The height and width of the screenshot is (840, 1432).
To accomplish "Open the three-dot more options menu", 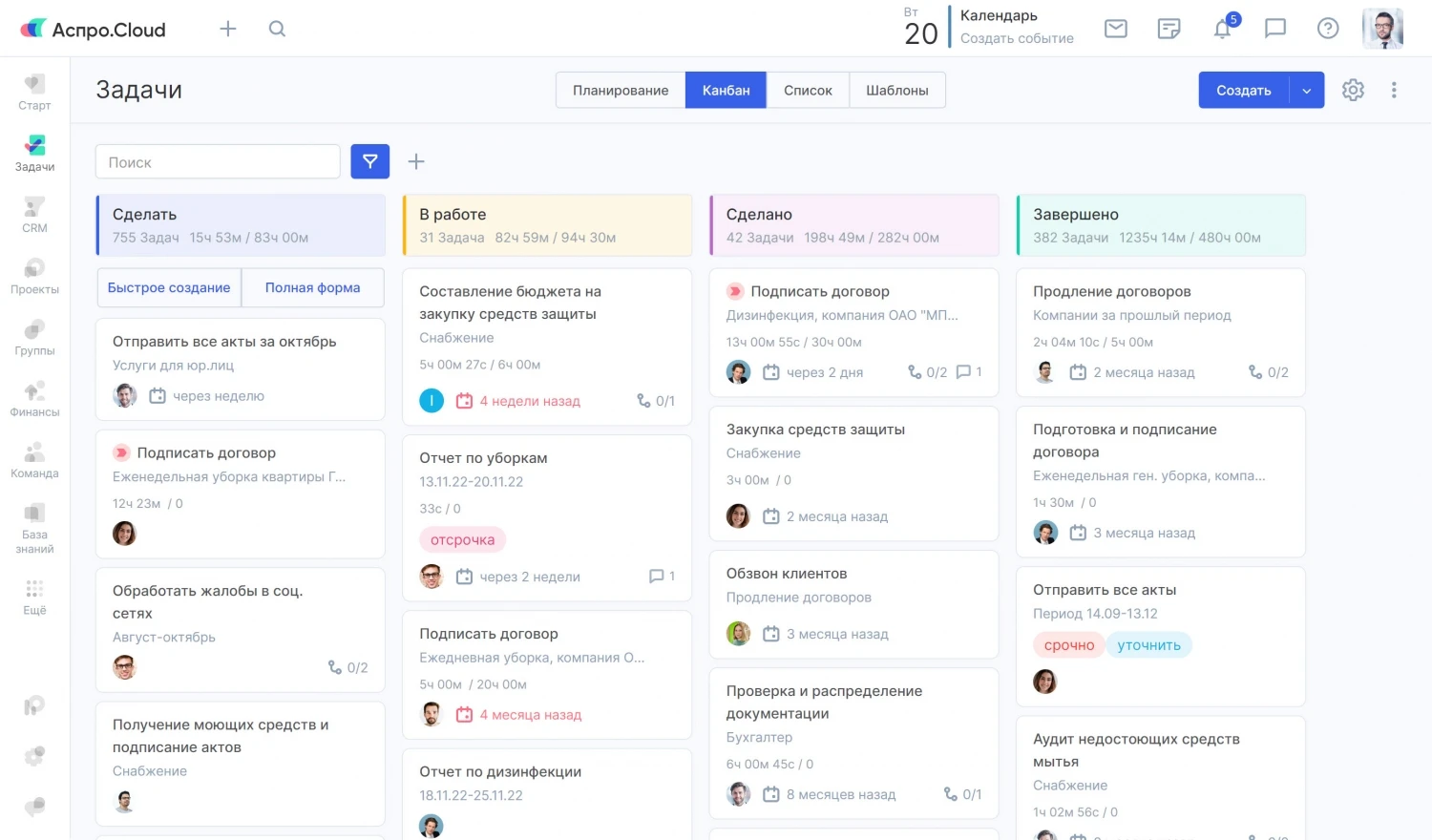I will tap(1394, 90).
